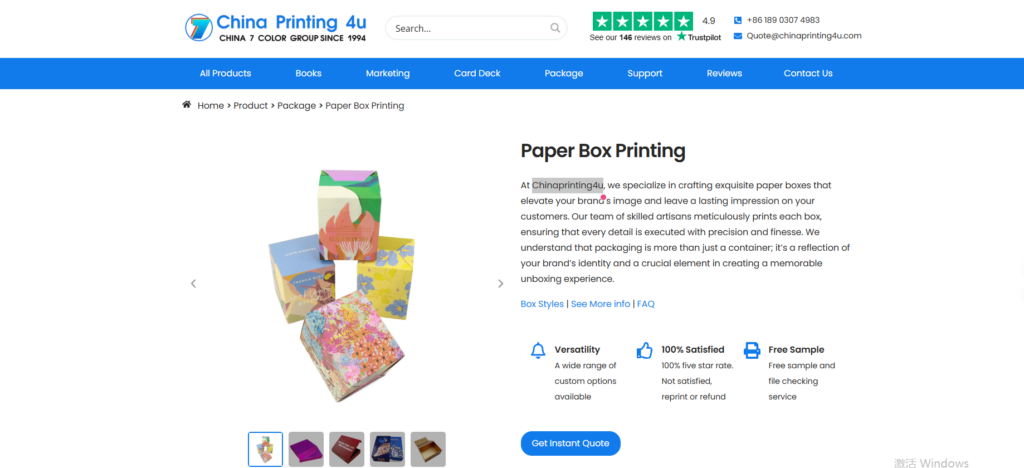
Task: Click the China Printing 4u logo
Action: coord(276,28)
